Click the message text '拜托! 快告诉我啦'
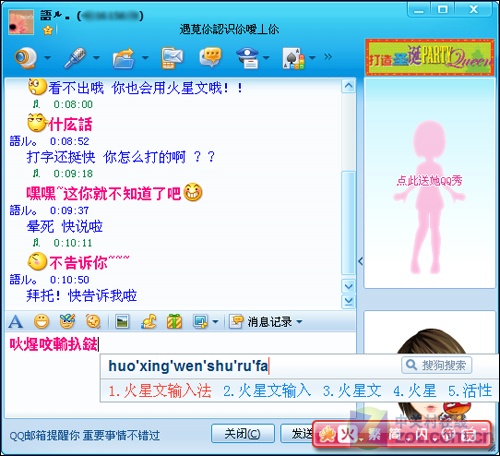 (x=82, y=296)
